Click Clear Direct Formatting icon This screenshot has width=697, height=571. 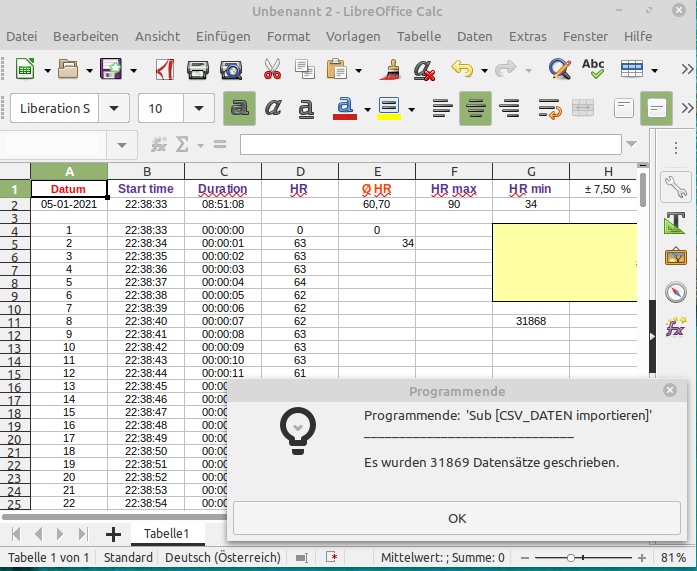[x=424, y=70]
